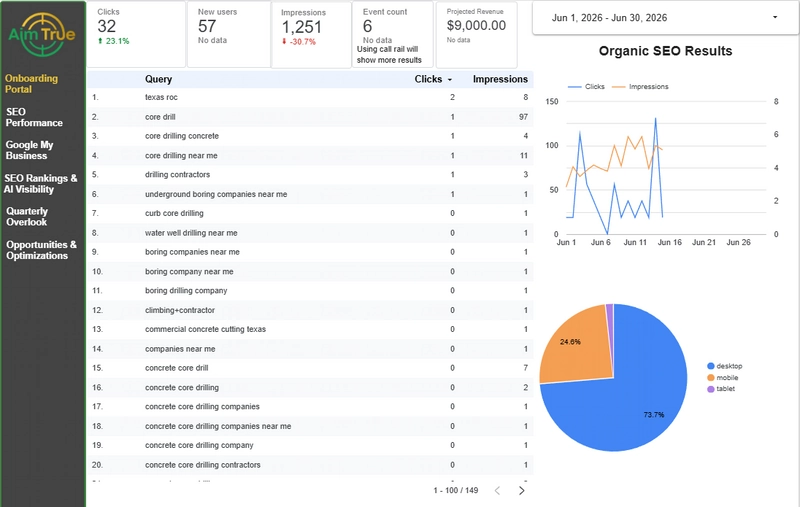Toggle the Impressions series in chart legend
This screenshot has width=800, height=507.
(640, 87)
